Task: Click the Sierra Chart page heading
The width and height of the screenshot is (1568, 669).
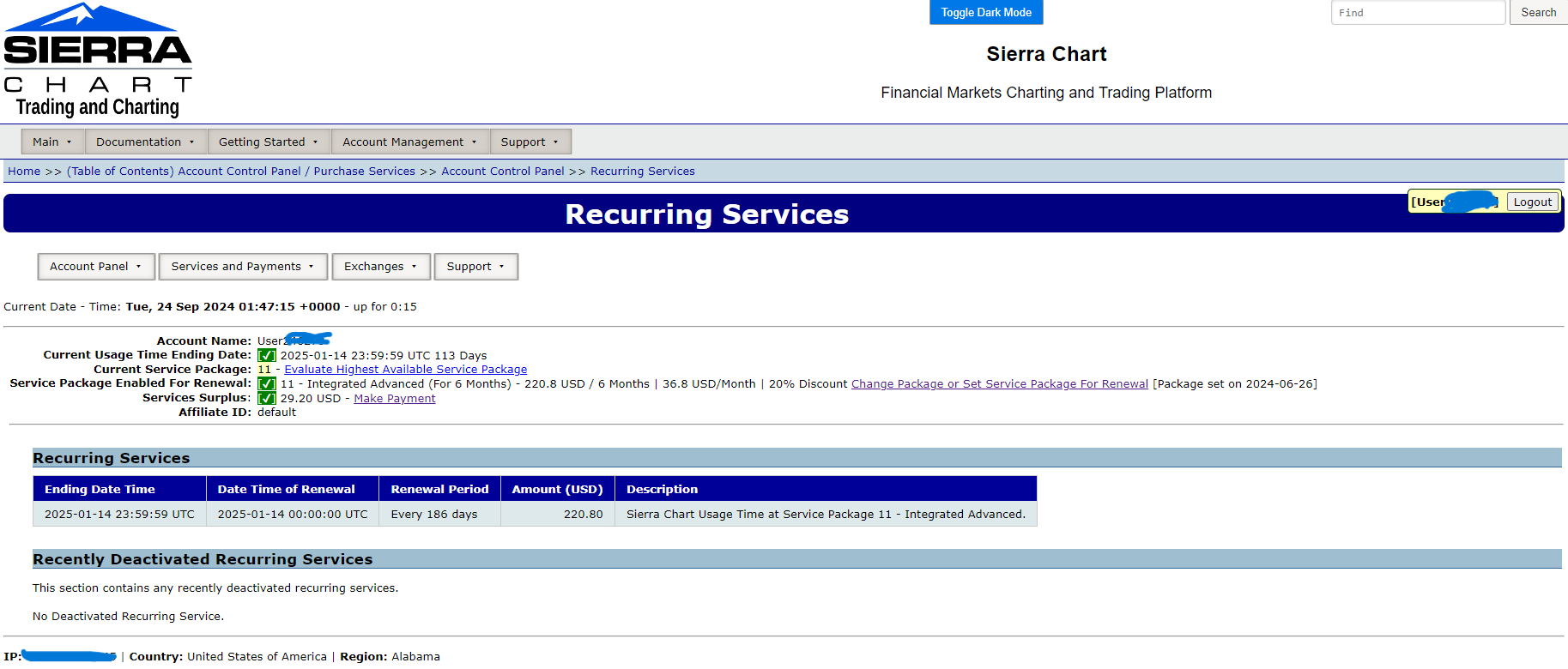Action: point(1046,54)
